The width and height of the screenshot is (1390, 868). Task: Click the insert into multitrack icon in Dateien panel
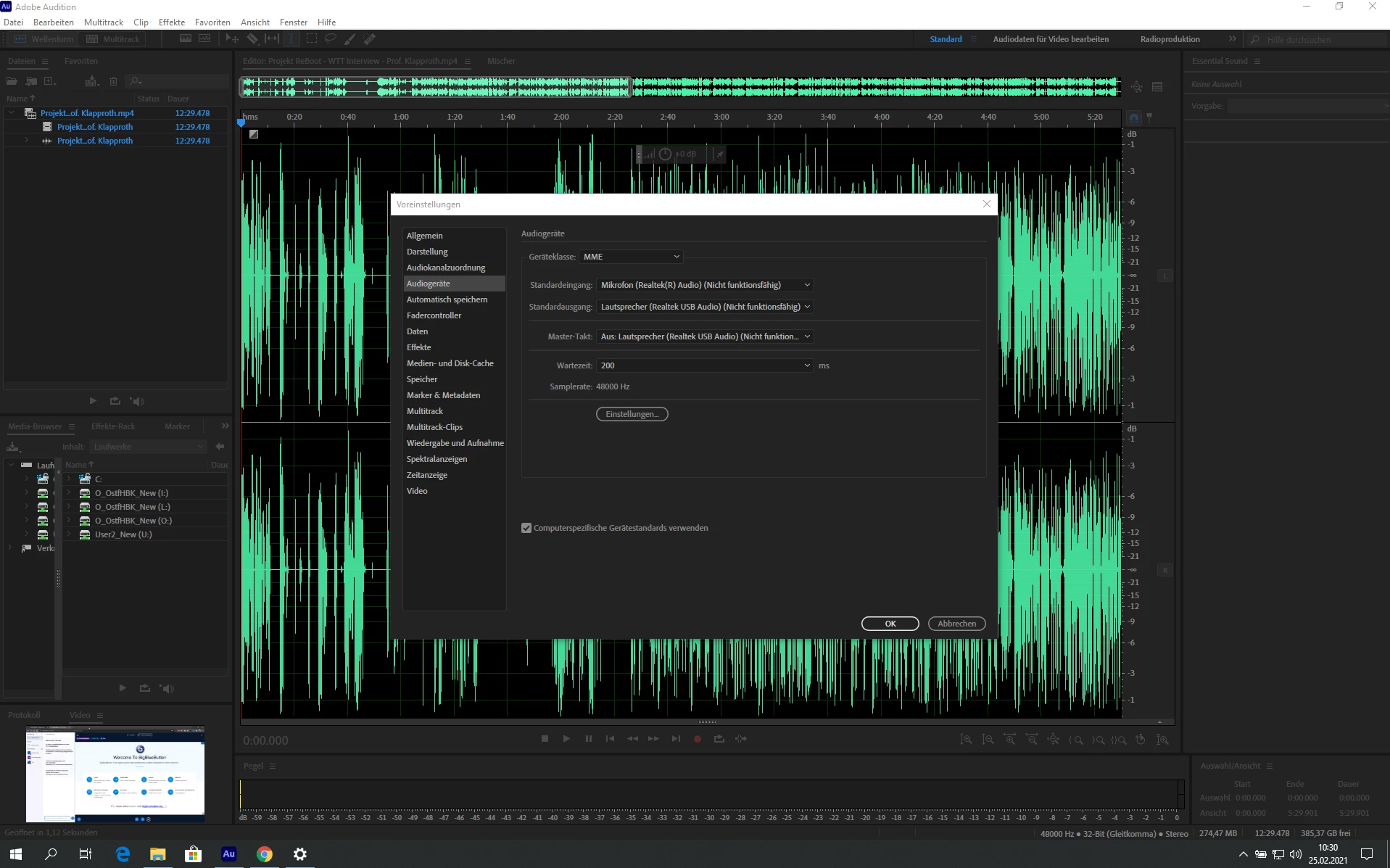click(91, 81)
